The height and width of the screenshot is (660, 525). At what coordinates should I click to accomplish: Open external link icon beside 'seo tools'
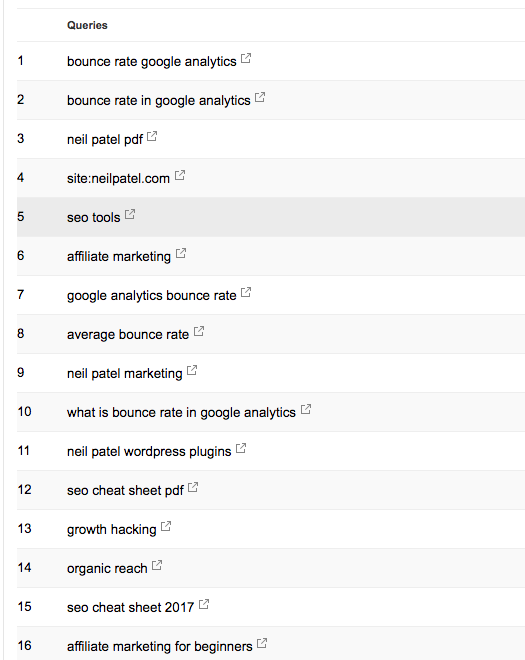click(130, 214)
